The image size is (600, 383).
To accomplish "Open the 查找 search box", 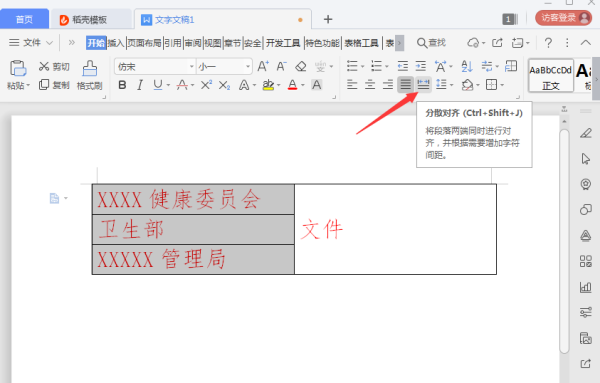I will click(x=432, y=42).
